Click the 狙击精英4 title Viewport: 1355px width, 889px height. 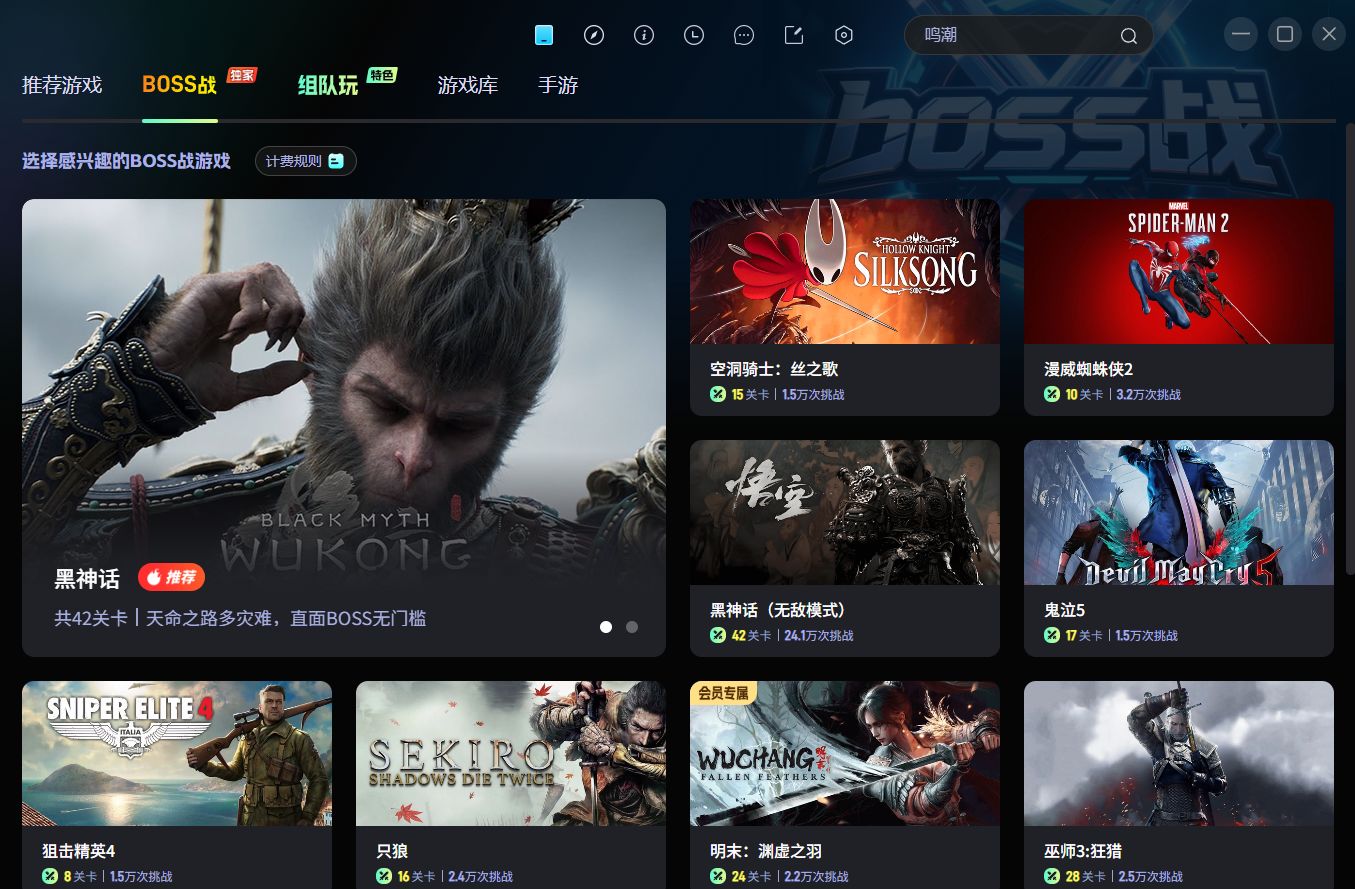[x=79, y=851]
